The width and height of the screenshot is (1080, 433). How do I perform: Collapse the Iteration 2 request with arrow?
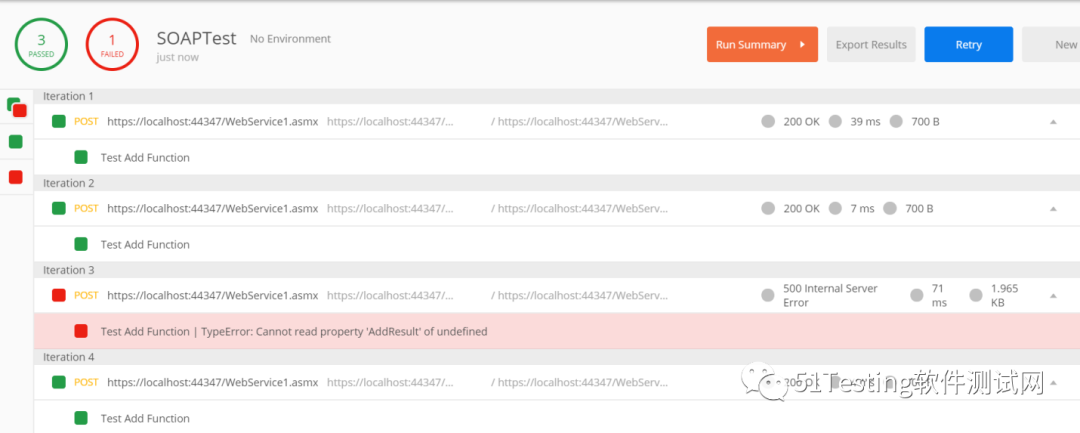pos(1052,209)
